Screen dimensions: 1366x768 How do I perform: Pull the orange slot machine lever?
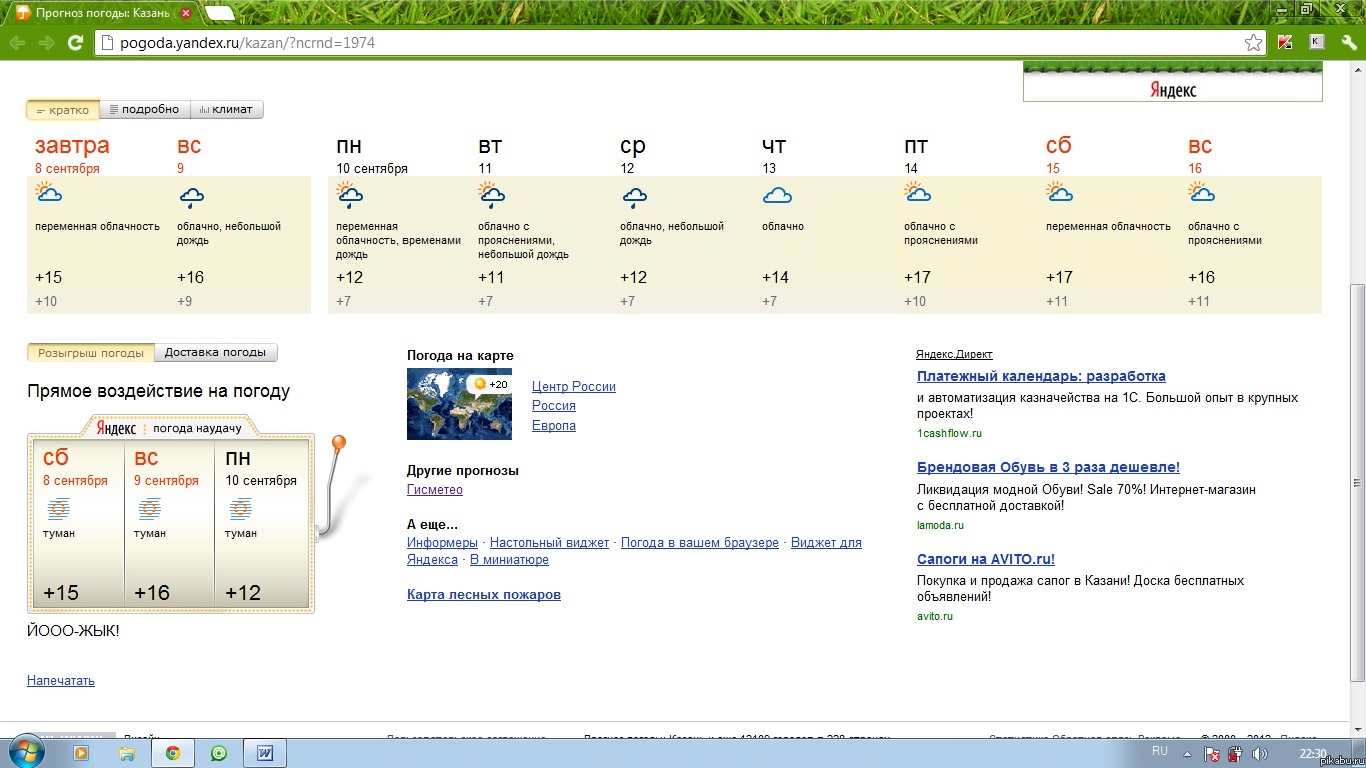[338, 443]
